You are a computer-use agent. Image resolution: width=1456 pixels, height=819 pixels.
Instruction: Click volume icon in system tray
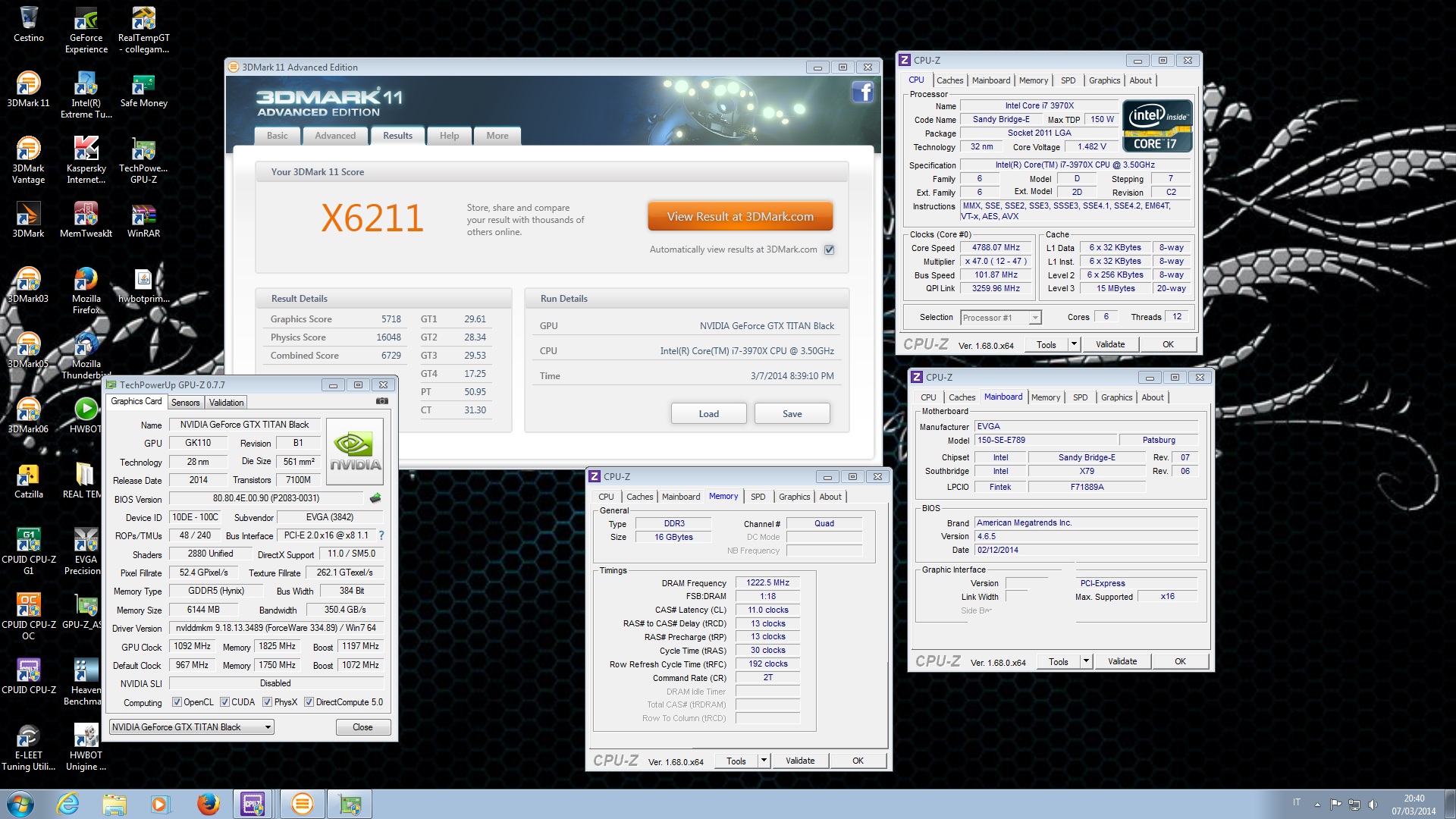click(x=1373, y=804)
